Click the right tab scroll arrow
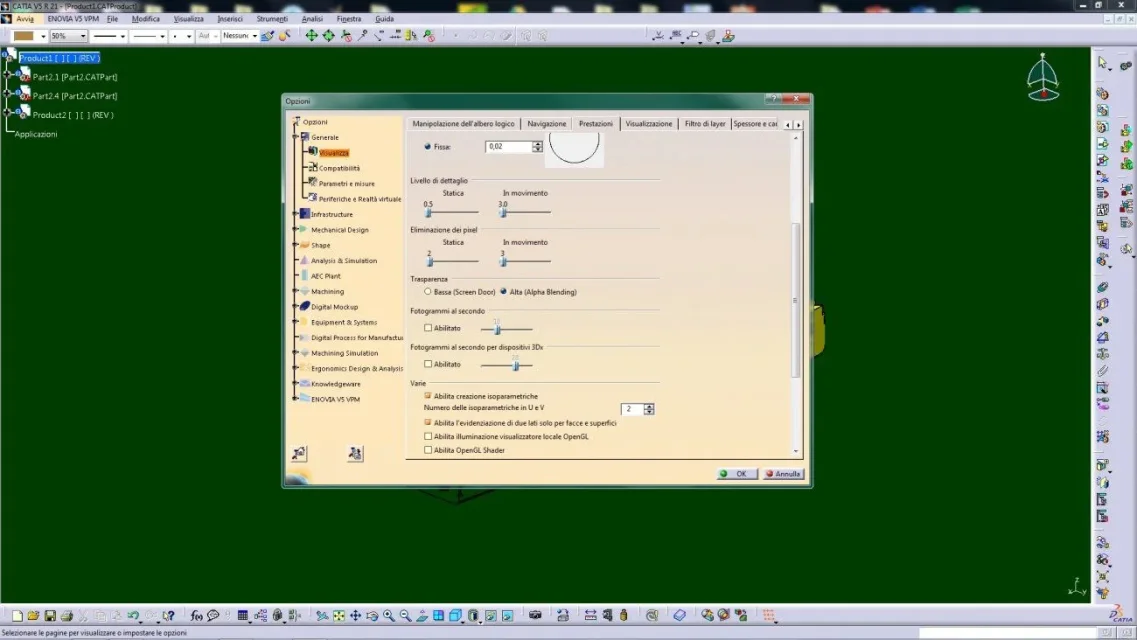 point(798,125)
